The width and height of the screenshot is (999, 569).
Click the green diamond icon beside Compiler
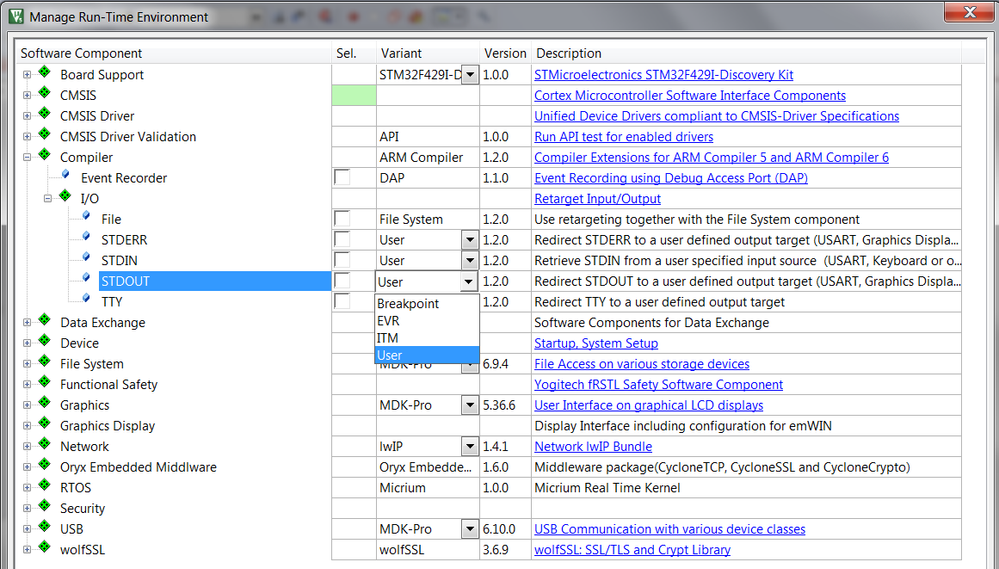45,154
